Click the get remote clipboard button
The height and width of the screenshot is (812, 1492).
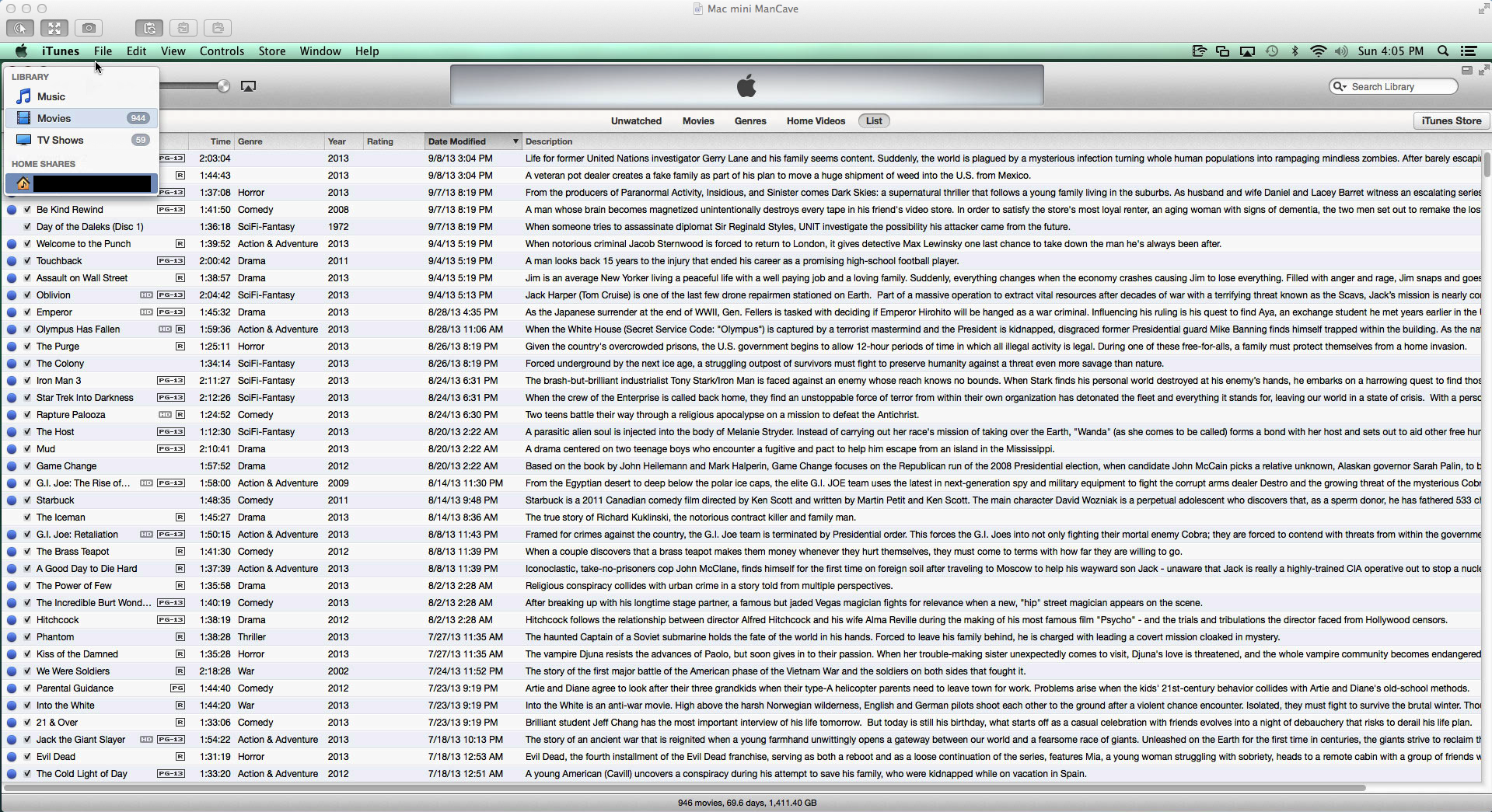pyautogui.click(x=183, y=28)
